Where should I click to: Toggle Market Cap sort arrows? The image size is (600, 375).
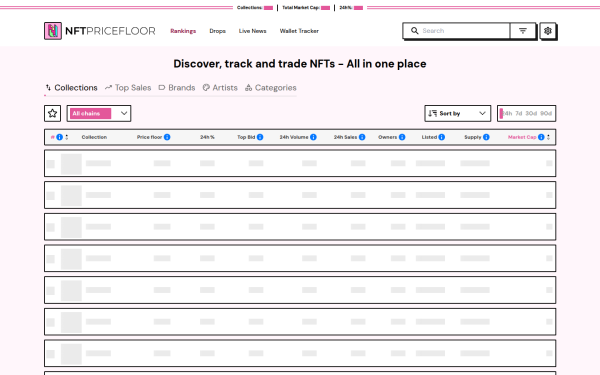pyautogui.click(x=548, y=137)
